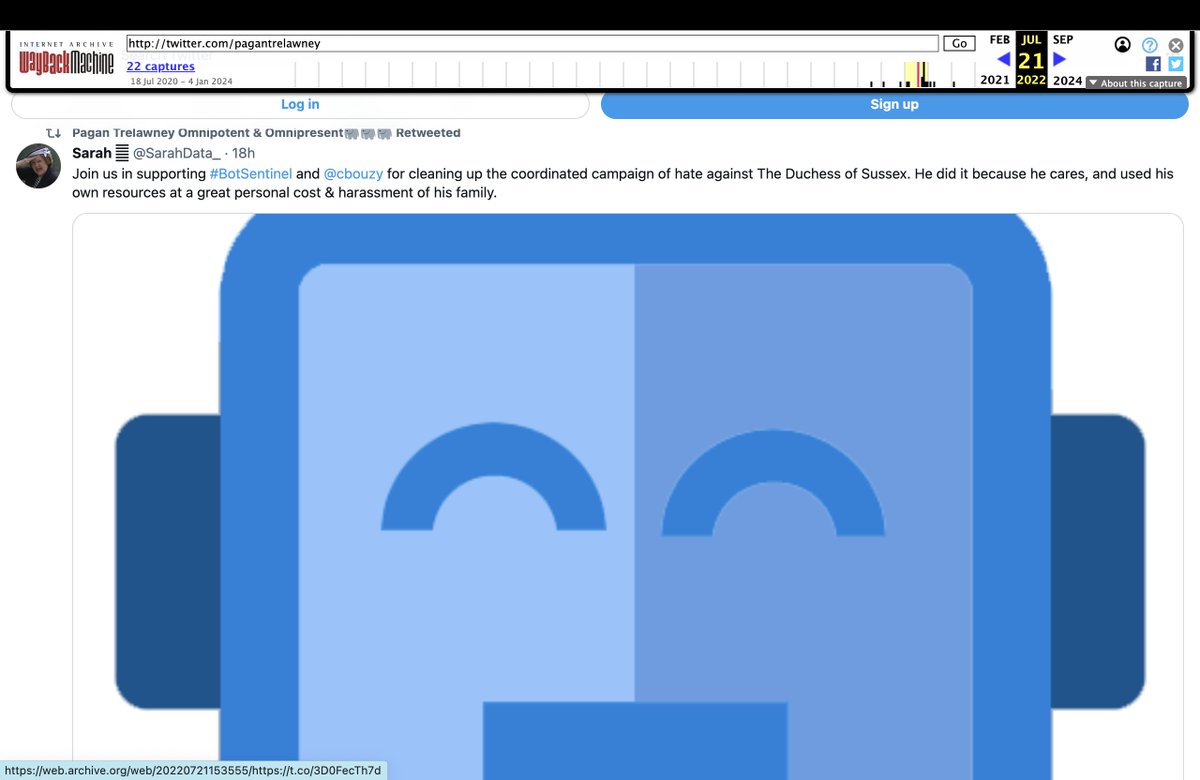This screenshot has width=1200, height=780.
Task: Go to next capture with right arrow
Action: (1060, 59)
